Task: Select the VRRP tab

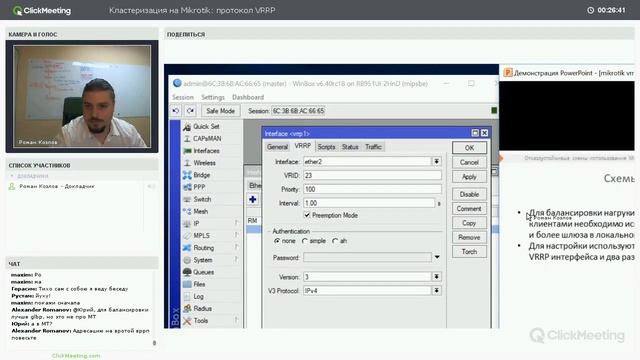Action: 302,146
